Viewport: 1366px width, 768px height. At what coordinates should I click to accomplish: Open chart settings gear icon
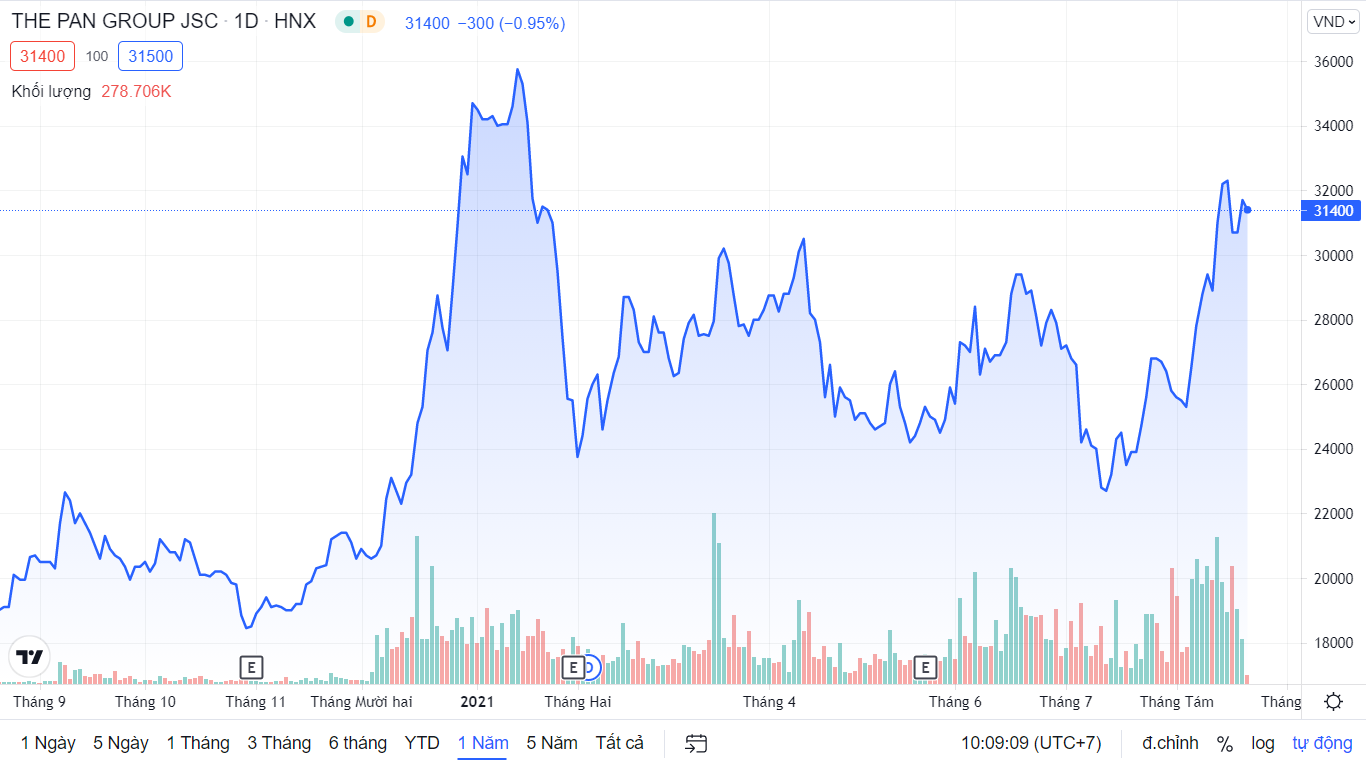point(1333,701)
